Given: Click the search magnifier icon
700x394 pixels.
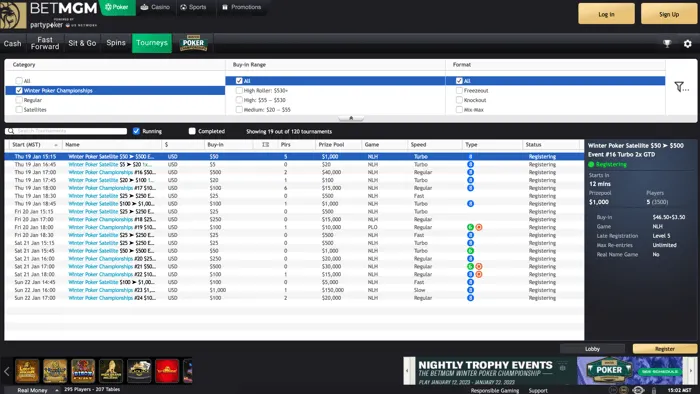Looking at the screenshot, I should (x=10, y=131).
